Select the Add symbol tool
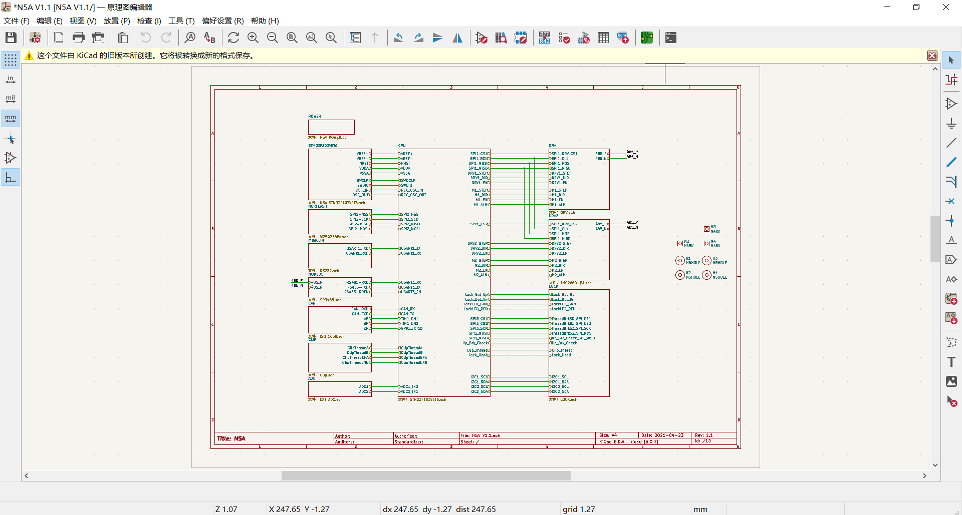This screenshot has width=962, height=515. (x=951, y=104)
